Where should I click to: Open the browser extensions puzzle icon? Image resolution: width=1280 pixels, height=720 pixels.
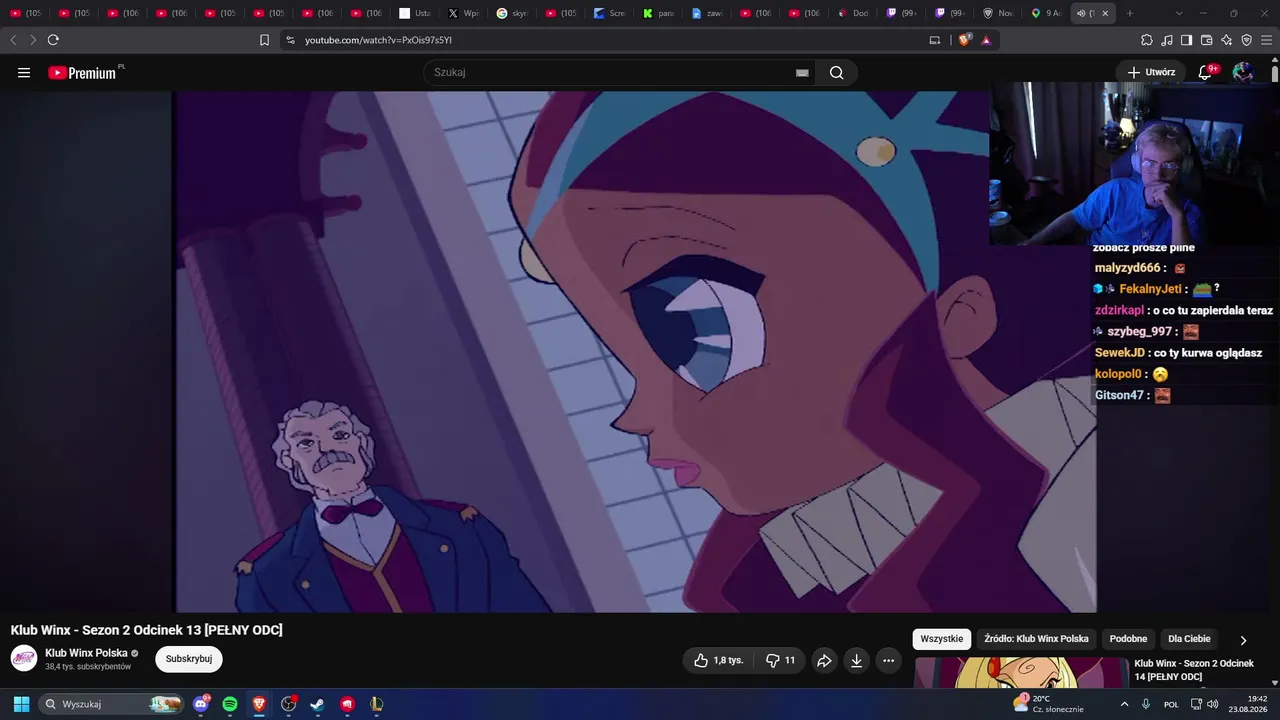[1147, 40]
